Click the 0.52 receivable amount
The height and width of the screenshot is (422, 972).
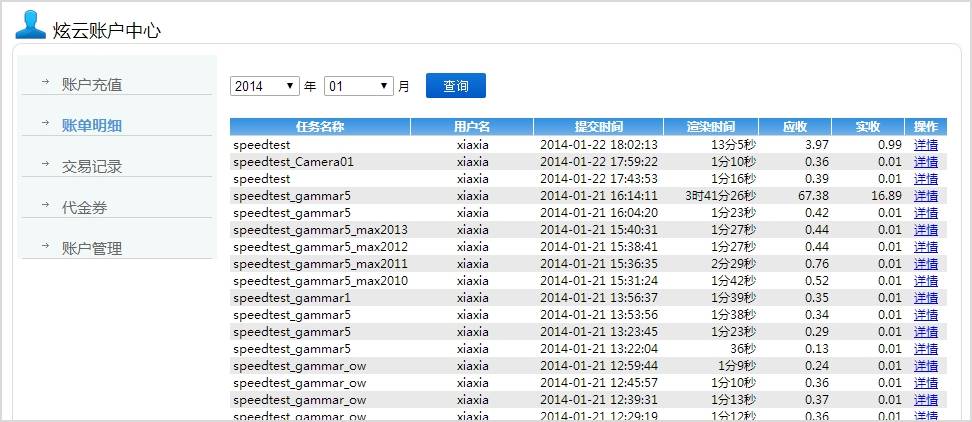pos(818,281)
